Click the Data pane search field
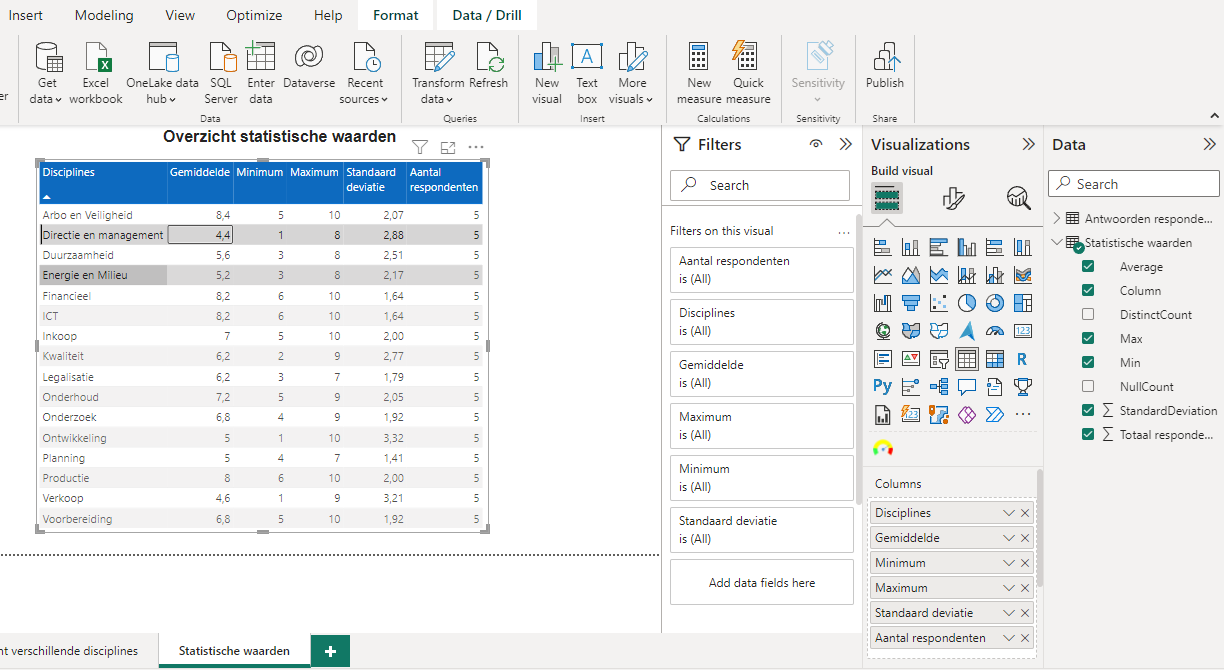 tap(1134, 184)
